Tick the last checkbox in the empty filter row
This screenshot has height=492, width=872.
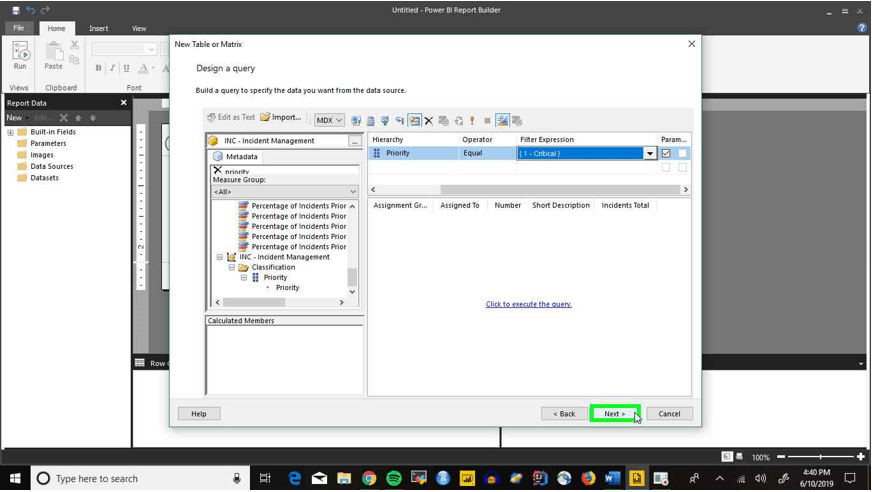coord(682,167)
